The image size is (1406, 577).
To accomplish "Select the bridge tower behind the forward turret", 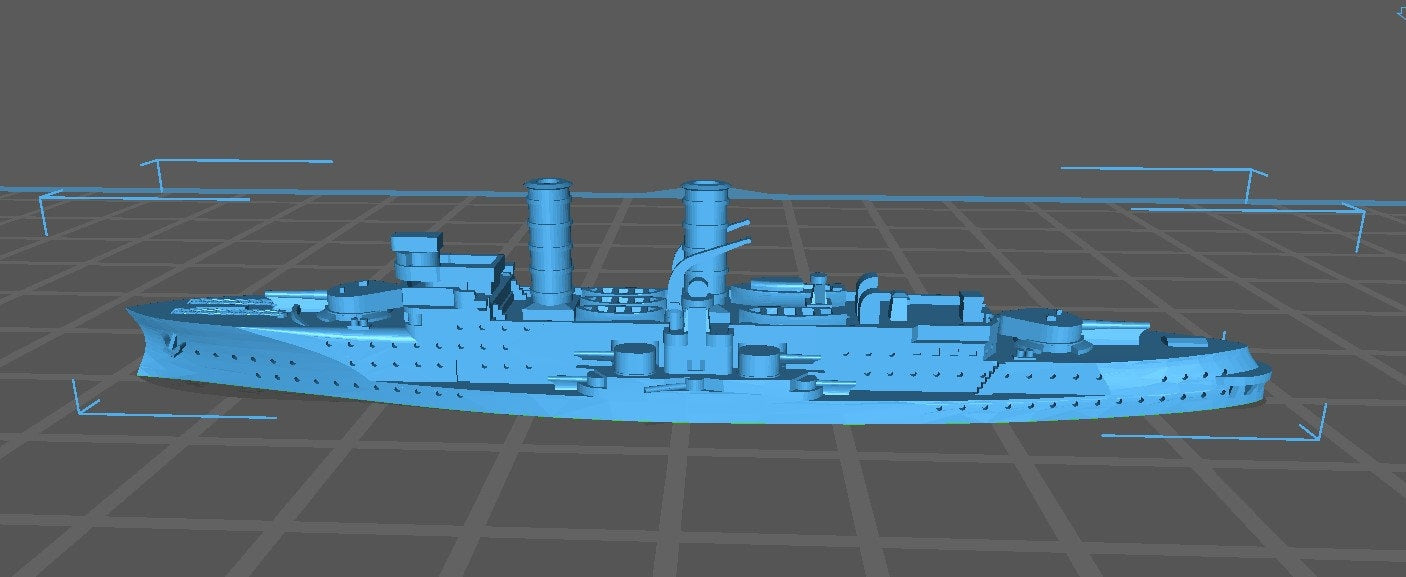I will 420,260.
